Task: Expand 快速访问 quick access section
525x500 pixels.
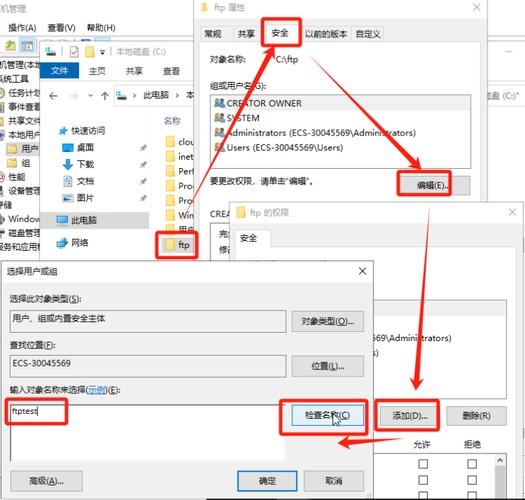Action: (x=82, y=131)
